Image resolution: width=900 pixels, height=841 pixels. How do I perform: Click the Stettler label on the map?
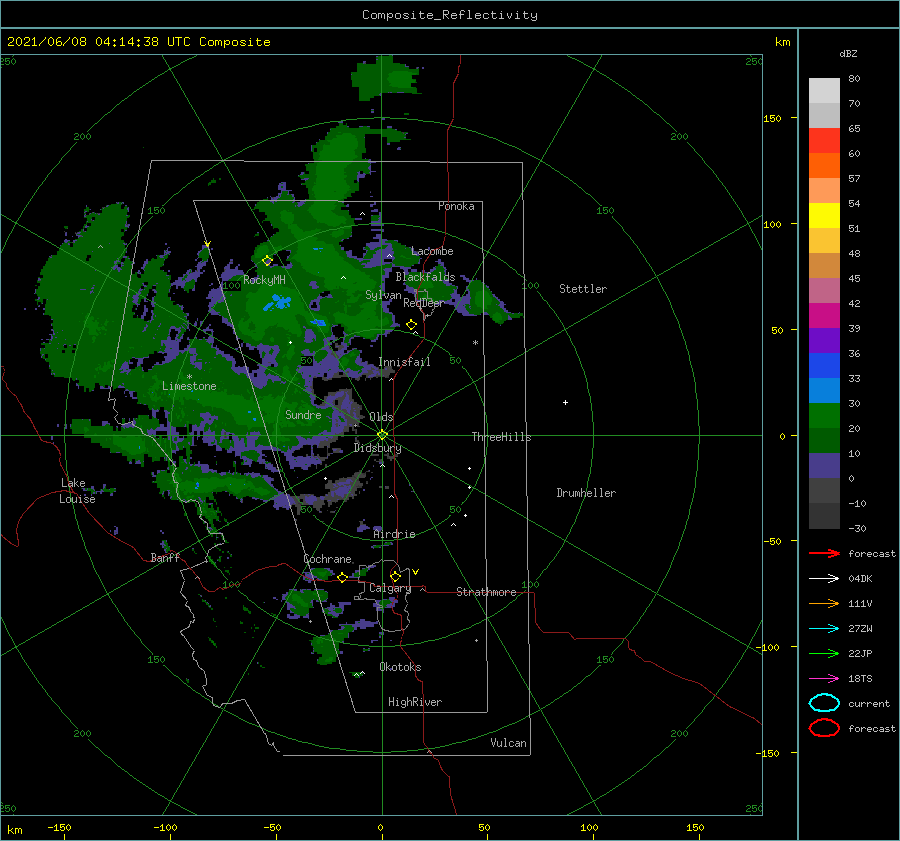pos(583,289)
